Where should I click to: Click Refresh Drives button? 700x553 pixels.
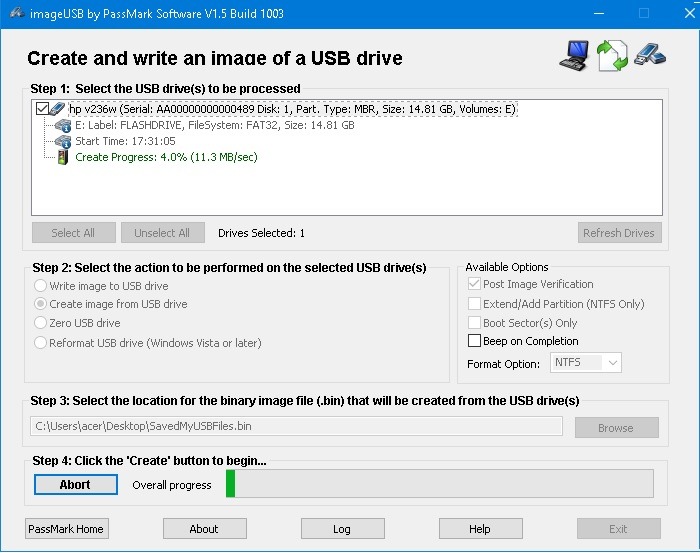click(x=619, y=233)
